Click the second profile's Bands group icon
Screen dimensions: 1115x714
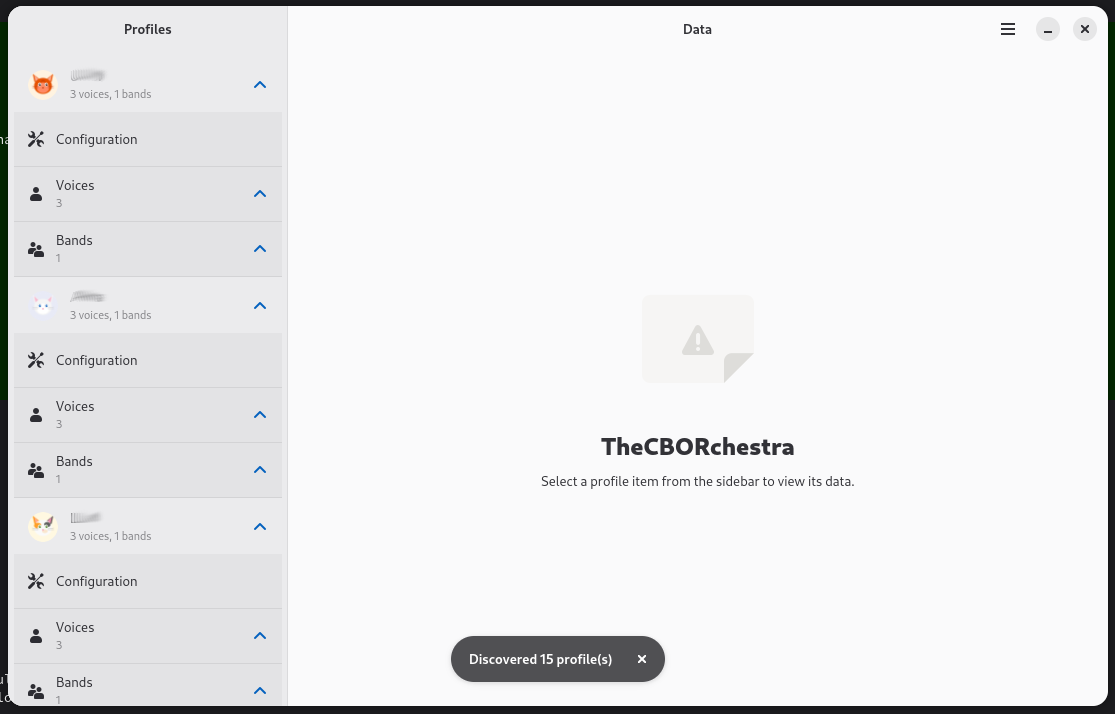(36, 470)
